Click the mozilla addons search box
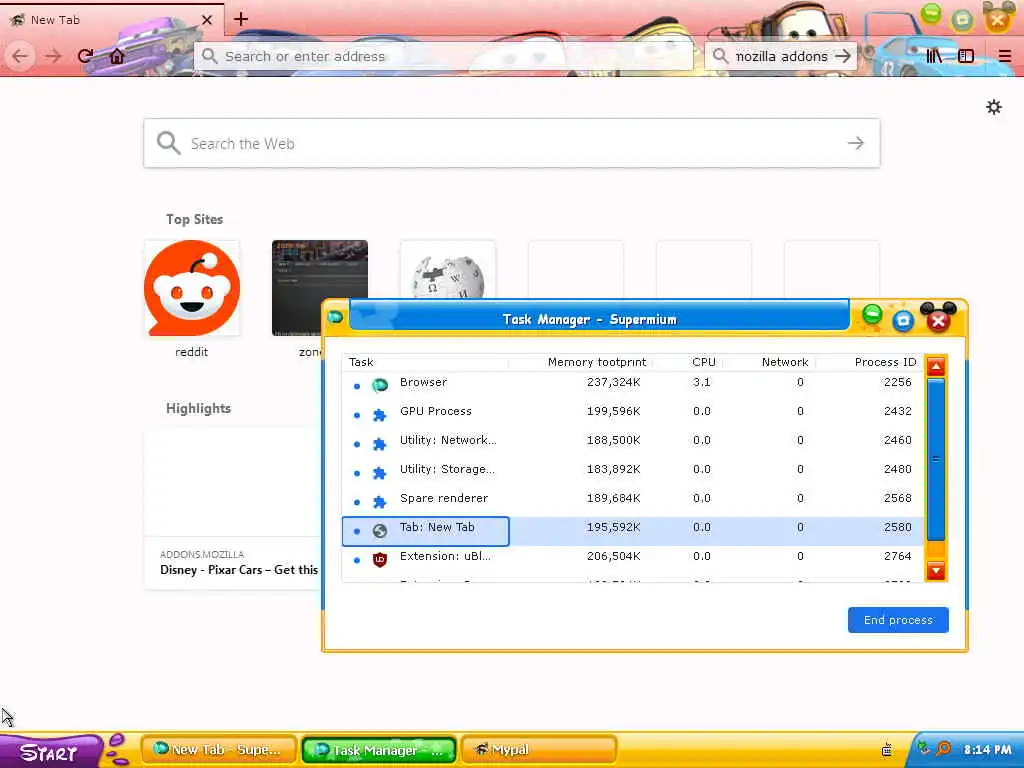 (x=780, y=56)
